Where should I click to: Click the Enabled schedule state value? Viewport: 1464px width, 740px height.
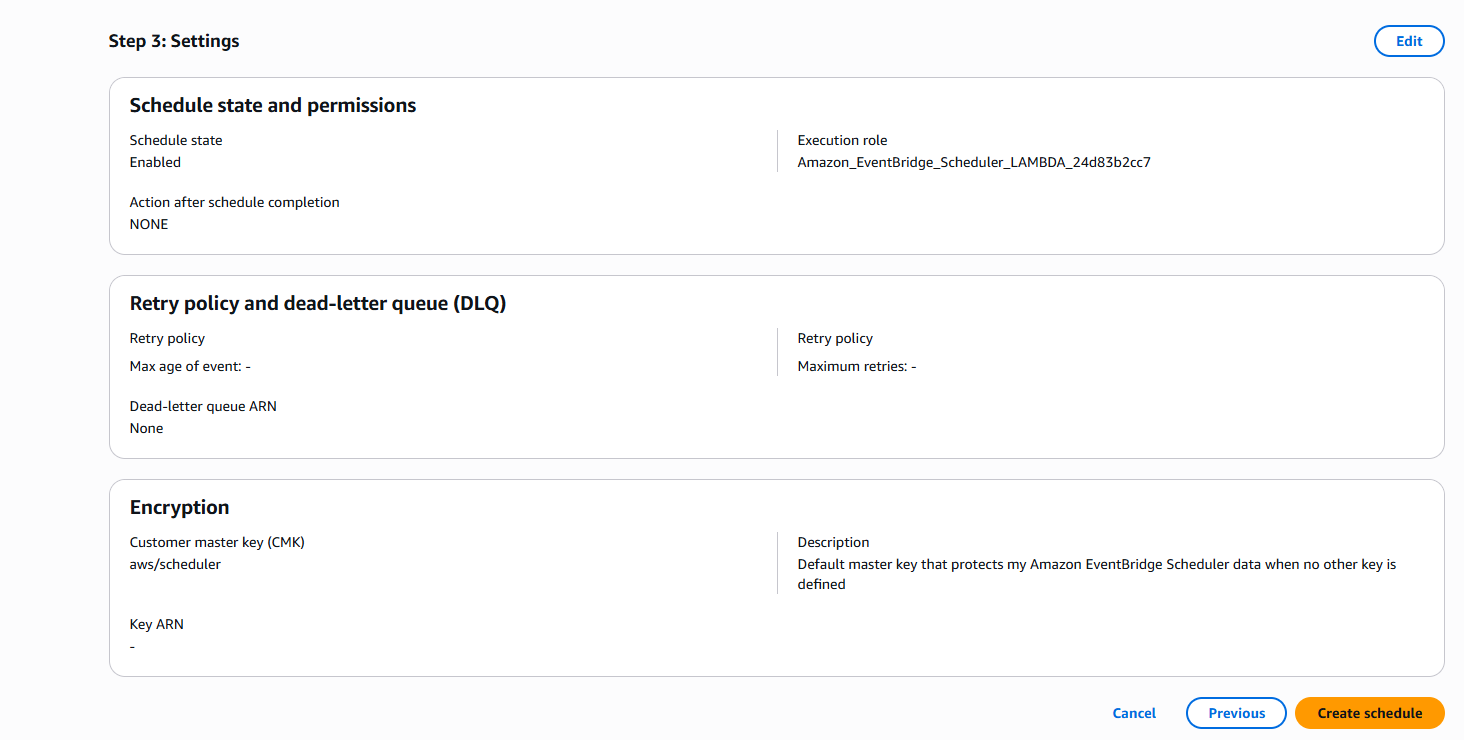155,162
